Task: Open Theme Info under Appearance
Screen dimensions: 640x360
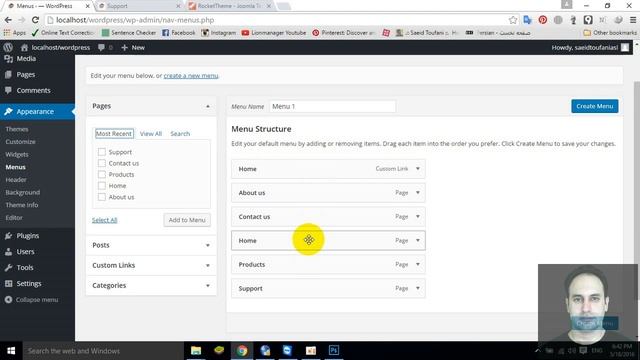Action: [x=22, y=205]
